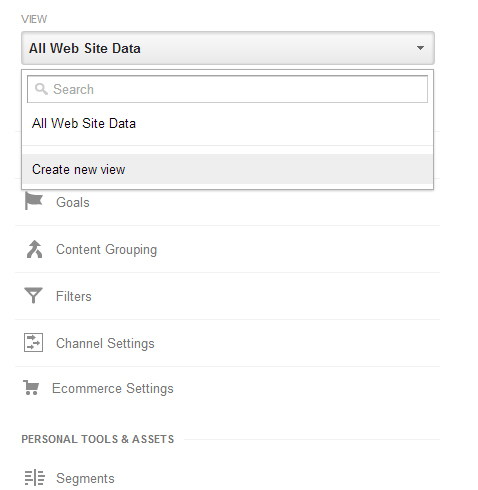Focus the view Search field

click(227, 89)
